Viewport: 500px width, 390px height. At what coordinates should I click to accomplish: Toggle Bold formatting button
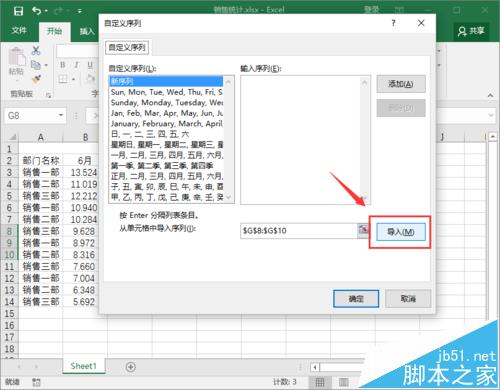63,65
